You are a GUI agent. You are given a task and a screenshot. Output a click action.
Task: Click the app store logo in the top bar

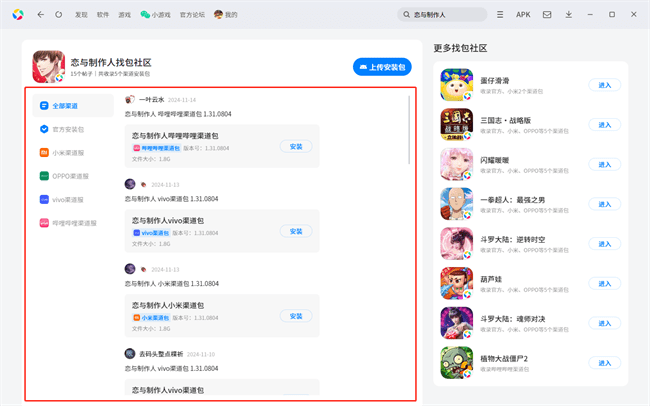click(18, 15)
